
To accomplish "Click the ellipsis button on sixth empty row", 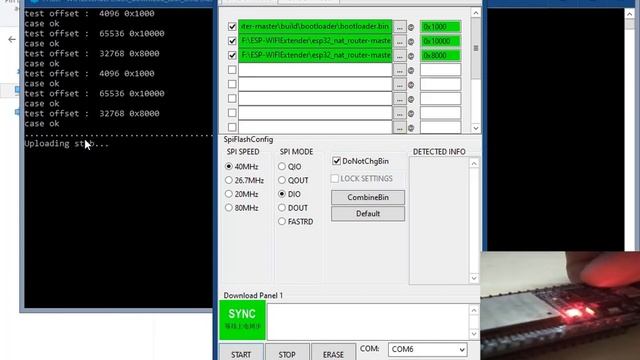I will point(400,99).
